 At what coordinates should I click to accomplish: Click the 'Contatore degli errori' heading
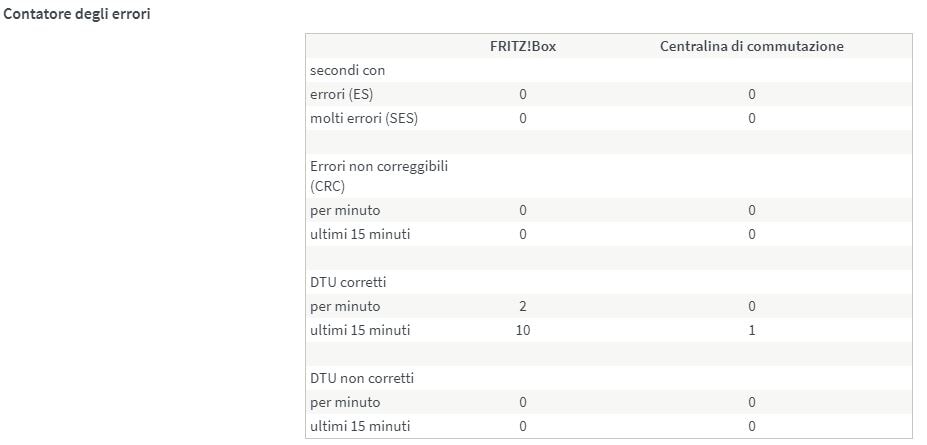click(77, 15)
